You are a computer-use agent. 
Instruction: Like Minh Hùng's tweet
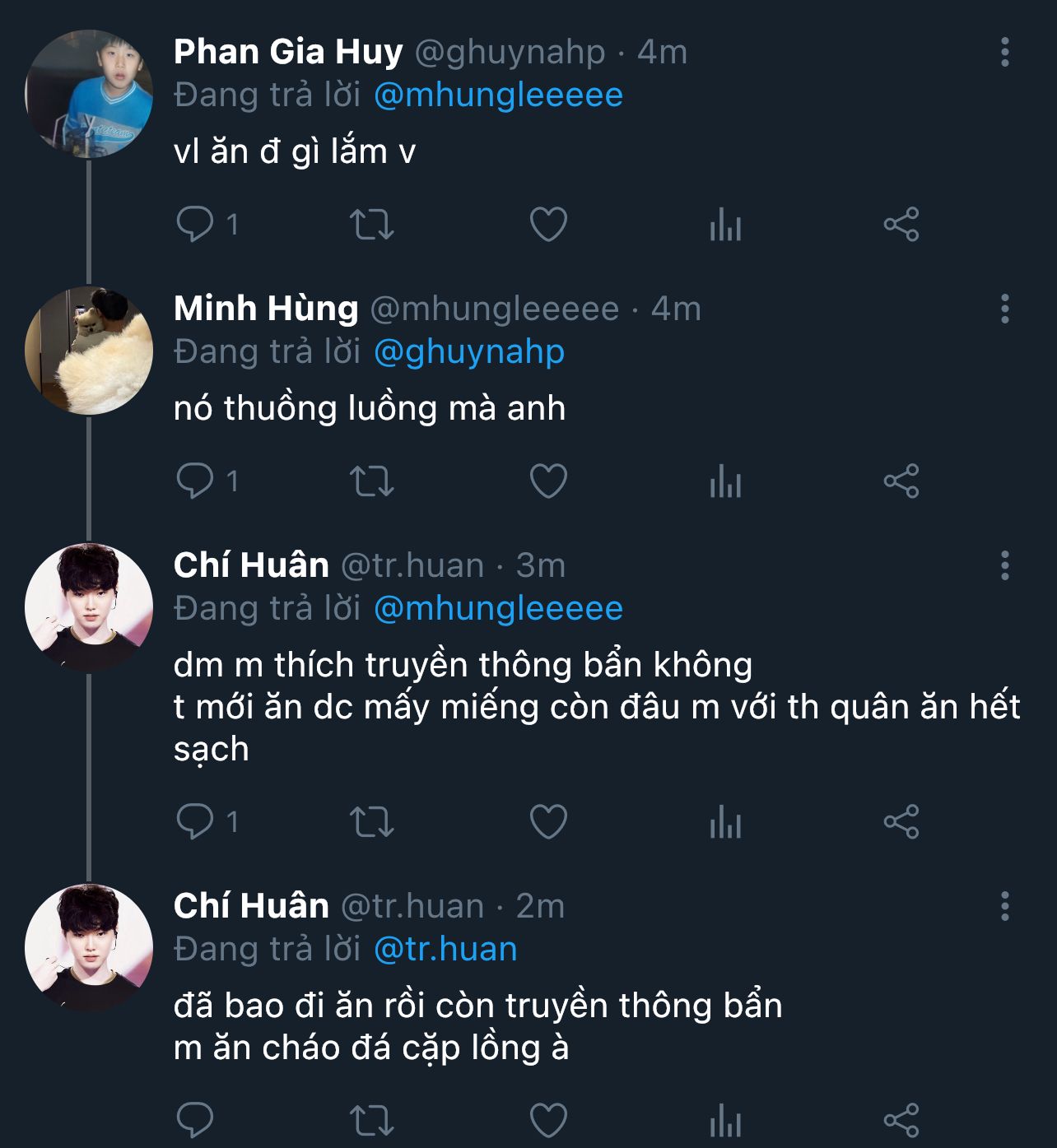(548, 481)
